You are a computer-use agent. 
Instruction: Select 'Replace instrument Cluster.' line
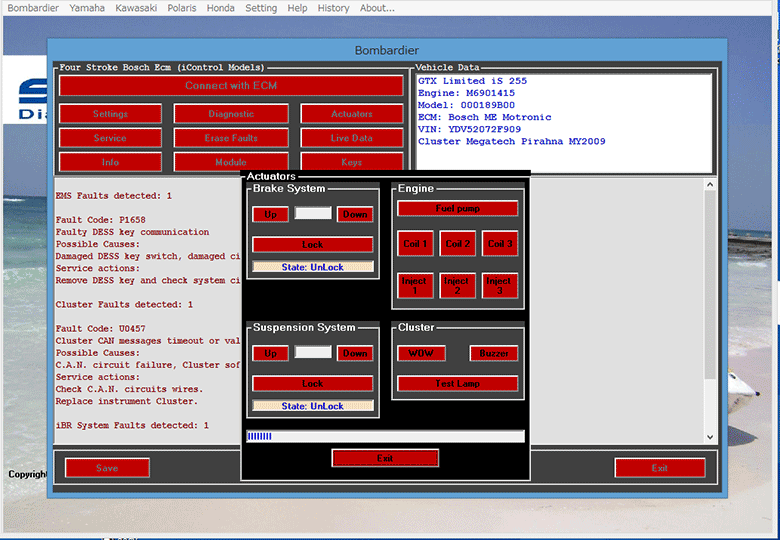click(126, 401)
